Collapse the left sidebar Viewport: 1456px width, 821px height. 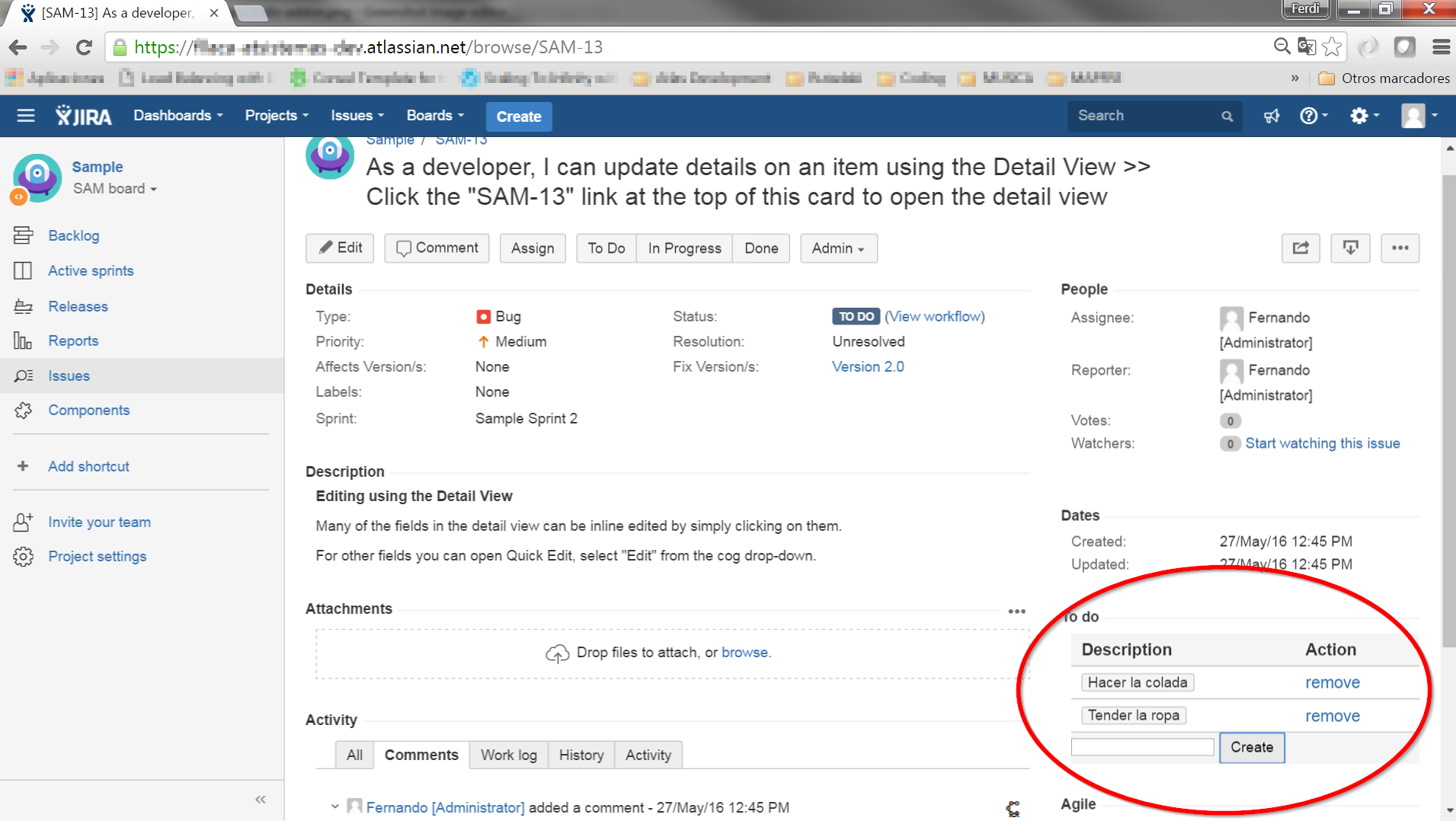(260, 799)
